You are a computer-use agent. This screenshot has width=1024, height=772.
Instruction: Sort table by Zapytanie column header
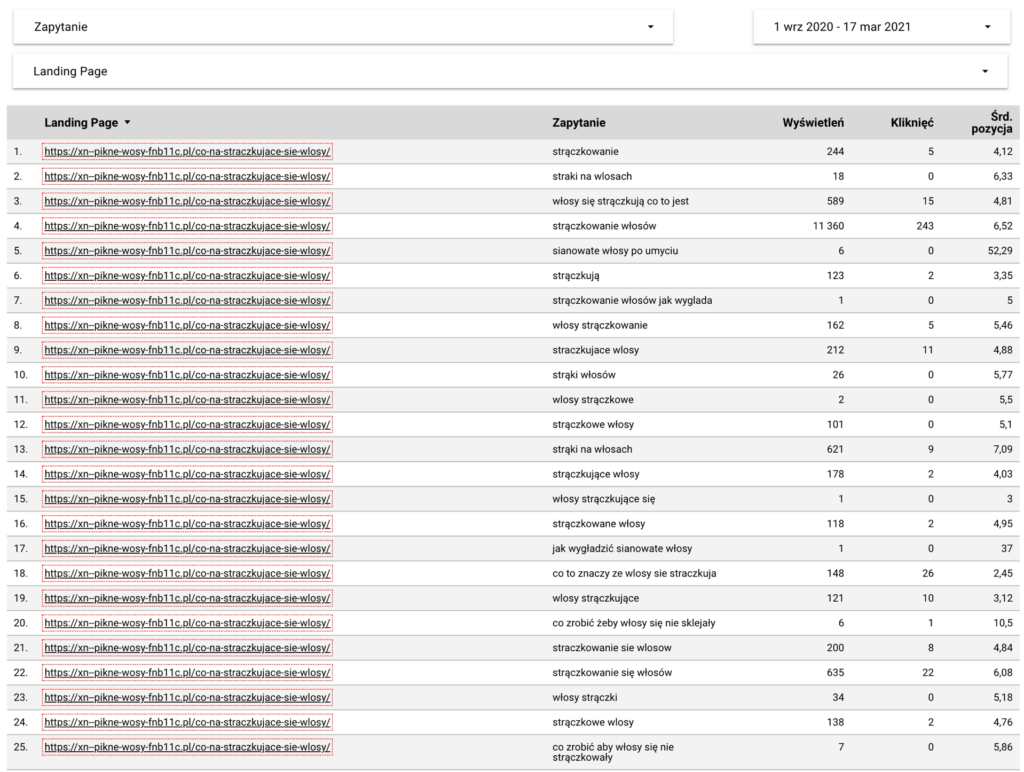[578, 123]
